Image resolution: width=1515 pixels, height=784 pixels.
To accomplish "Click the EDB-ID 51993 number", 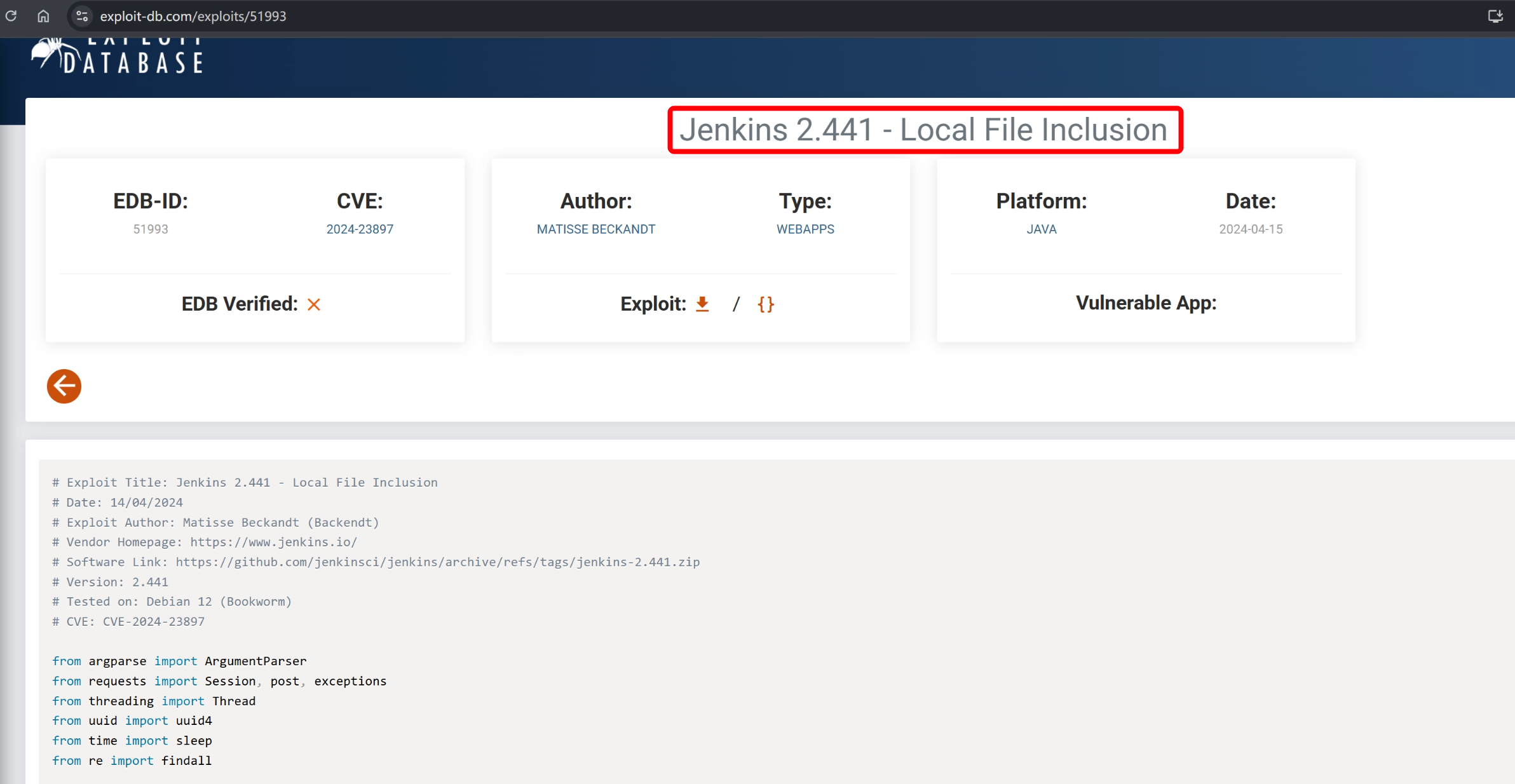I will tap(151, 229).
